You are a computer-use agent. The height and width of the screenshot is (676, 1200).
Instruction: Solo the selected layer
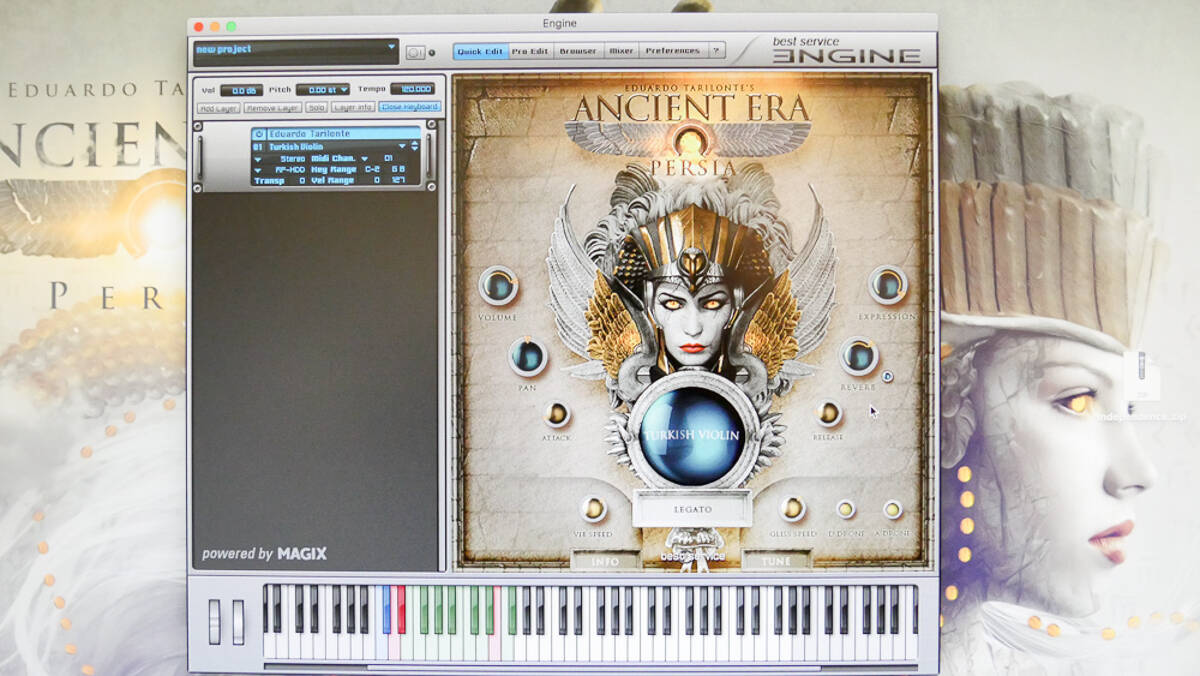click(x=316, y=107)
